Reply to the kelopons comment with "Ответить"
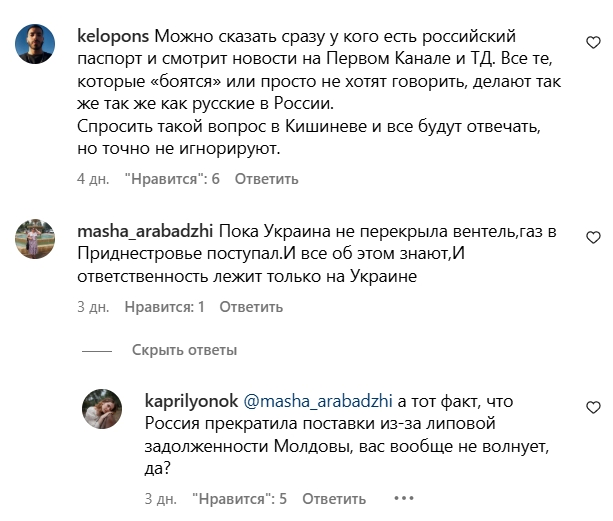The height and width of the screenshot is (521, 613). tap(267, 179)
